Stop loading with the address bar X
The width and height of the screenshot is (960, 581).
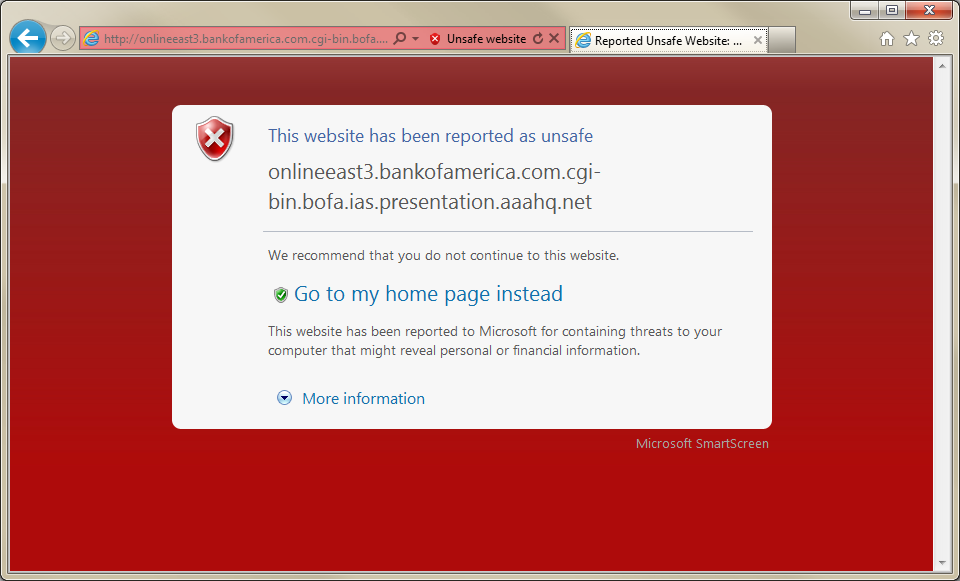554,38
